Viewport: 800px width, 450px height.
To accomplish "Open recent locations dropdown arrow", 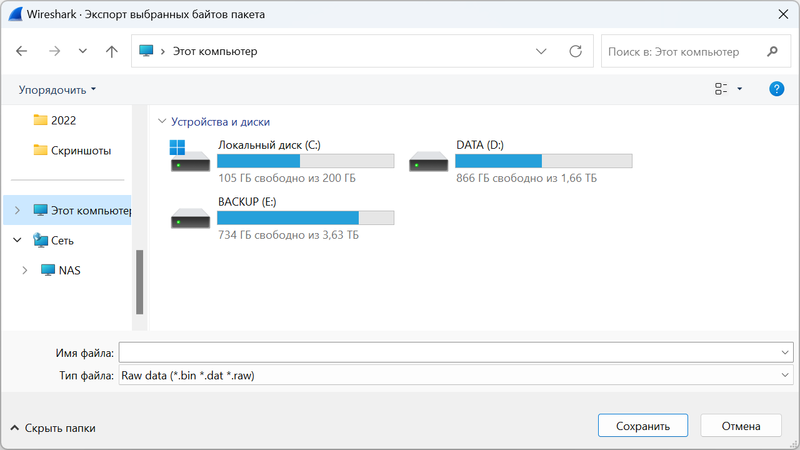I will [83, 51].
